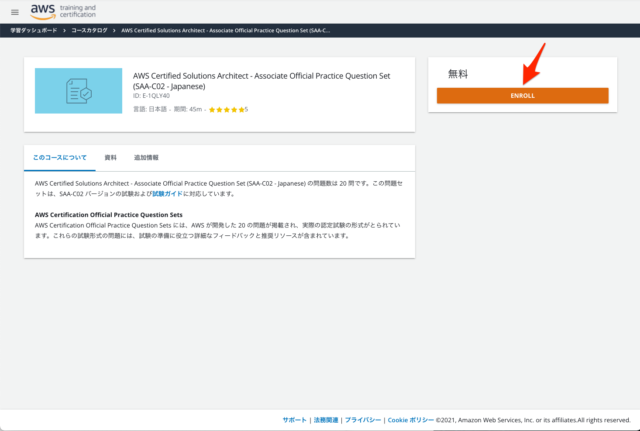
Task: Click the course title heading text
Action: click(x=262, y=81)
